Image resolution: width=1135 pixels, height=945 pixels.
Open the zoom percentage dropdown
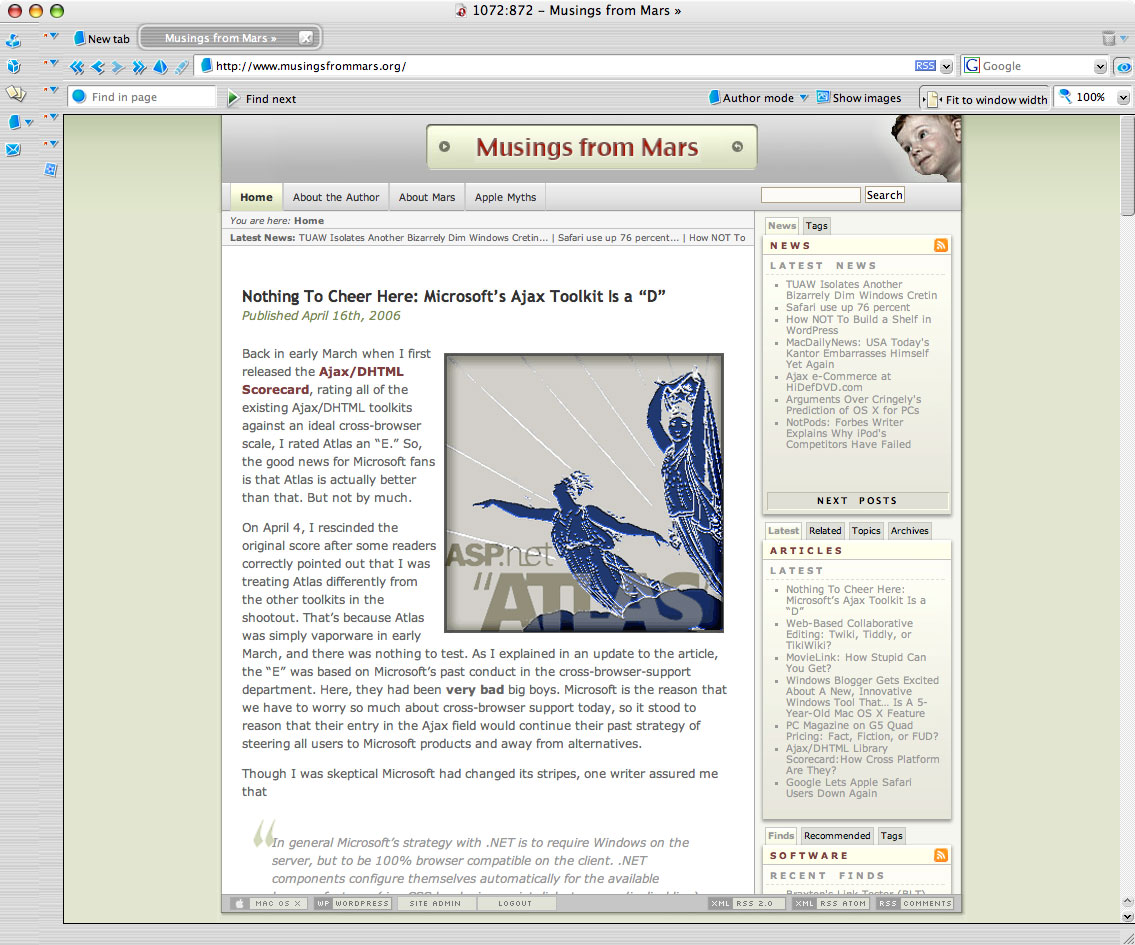pyautogui.click(x=1123, y=98)
